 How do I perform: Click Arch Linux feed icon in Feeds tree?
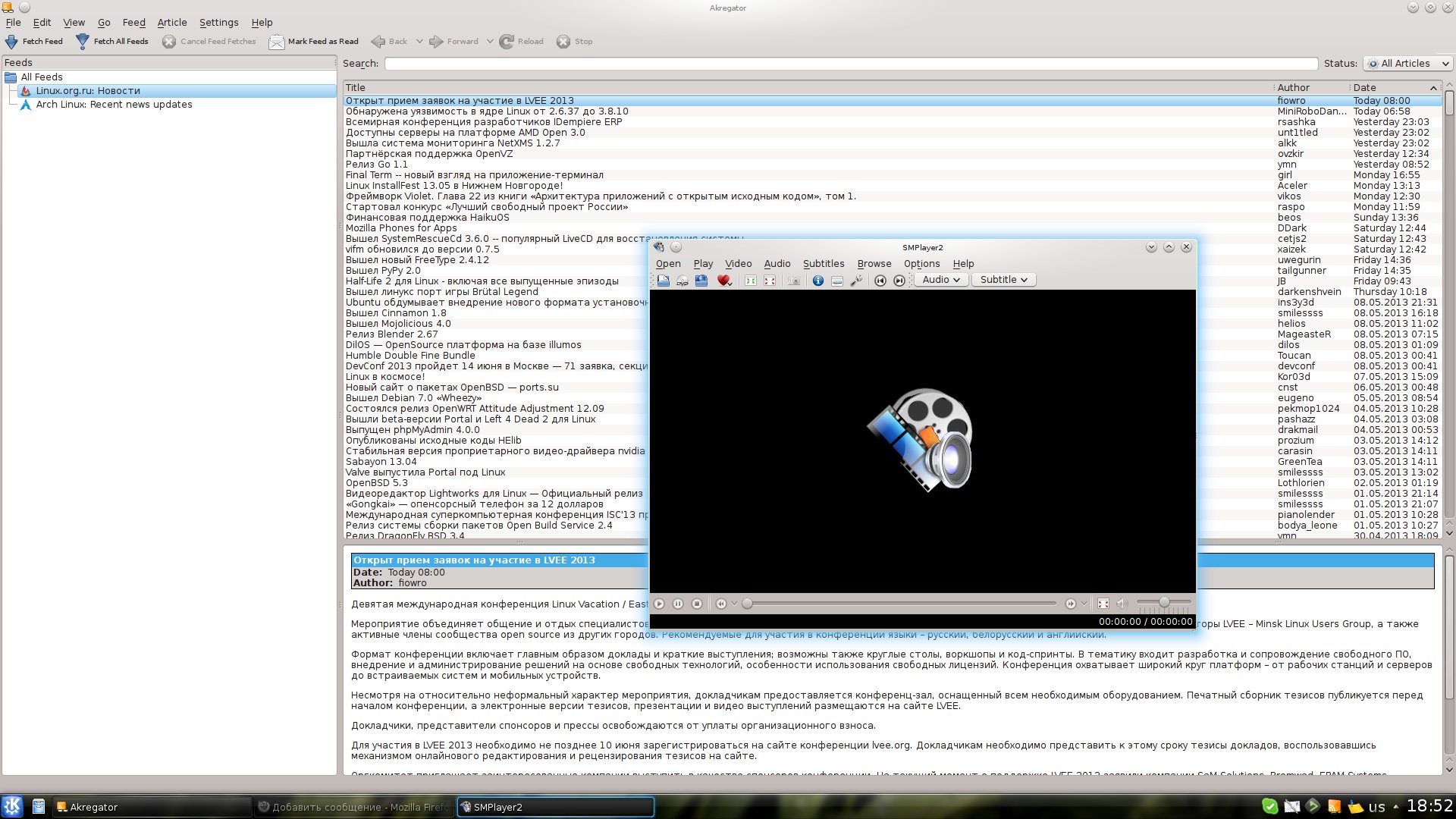[26, 105]
